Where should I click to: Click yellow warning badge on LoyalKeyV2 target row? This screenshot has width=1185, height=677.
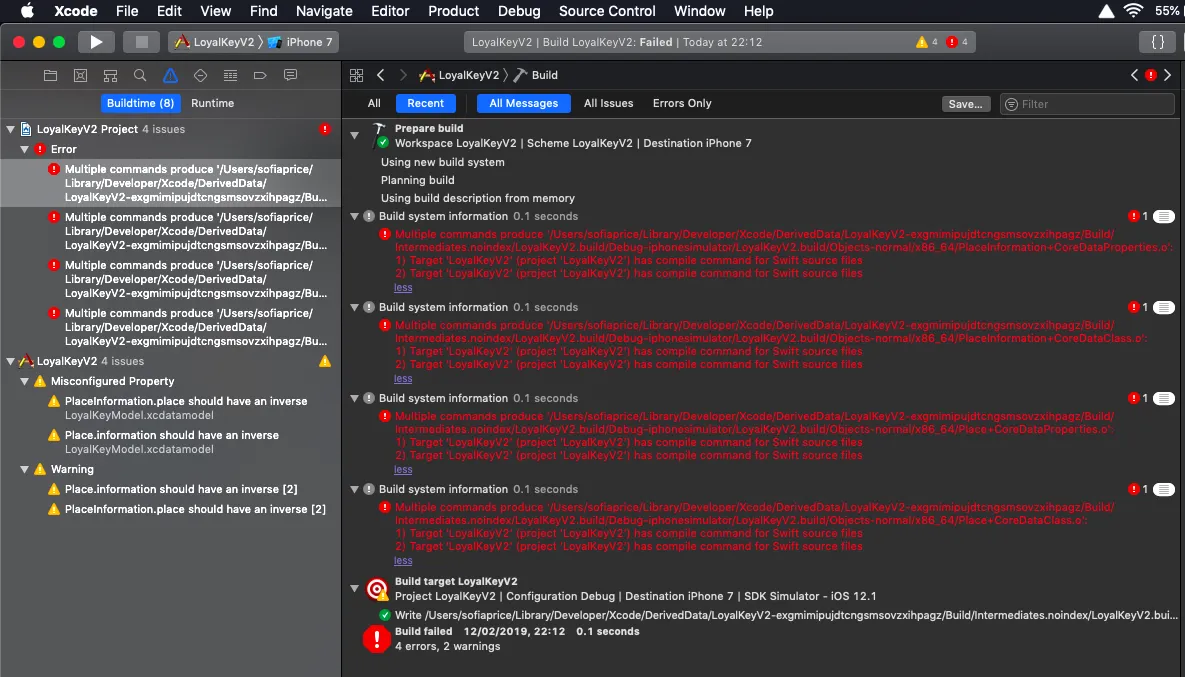325,361
